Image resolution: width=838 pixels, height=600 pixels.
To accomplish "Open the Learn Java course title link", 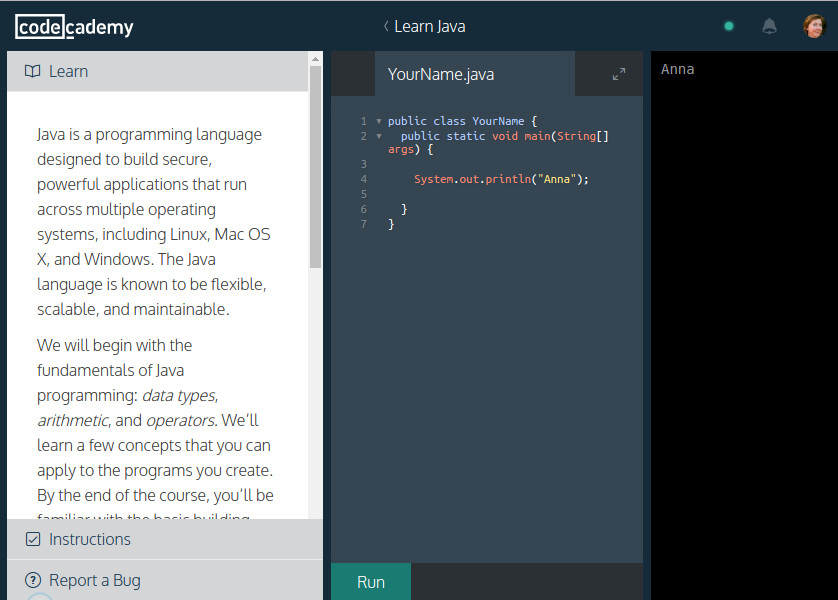I will point(430,26).
